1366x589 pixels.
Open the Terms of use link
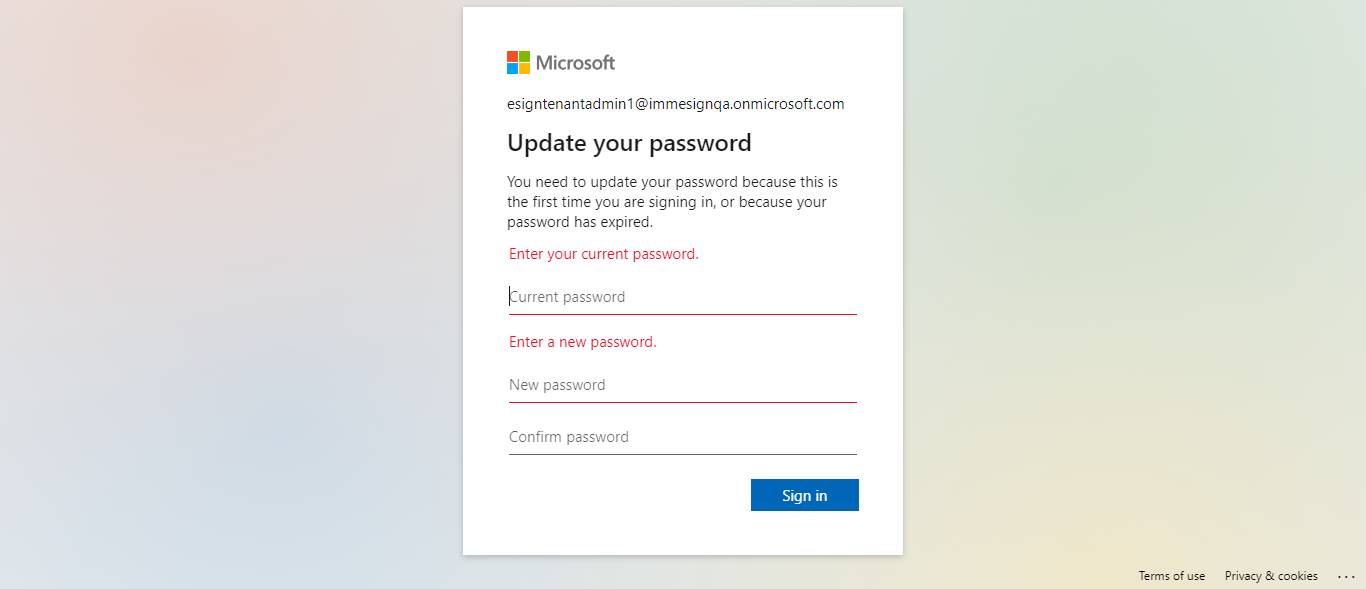point(1171,576)
